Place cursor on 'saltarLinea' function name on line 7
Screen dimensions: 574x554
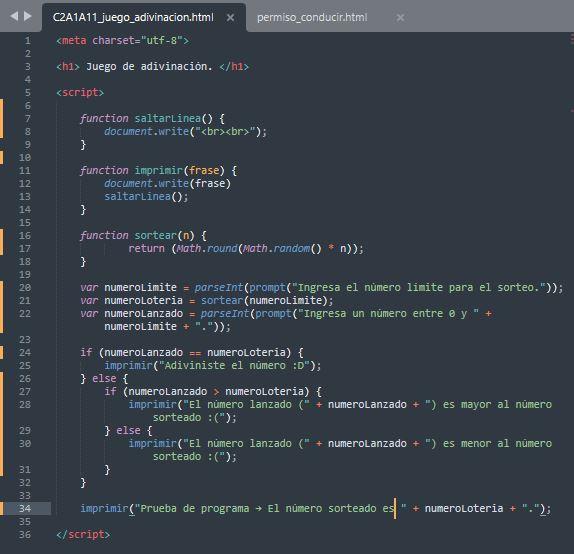point(168,118)
